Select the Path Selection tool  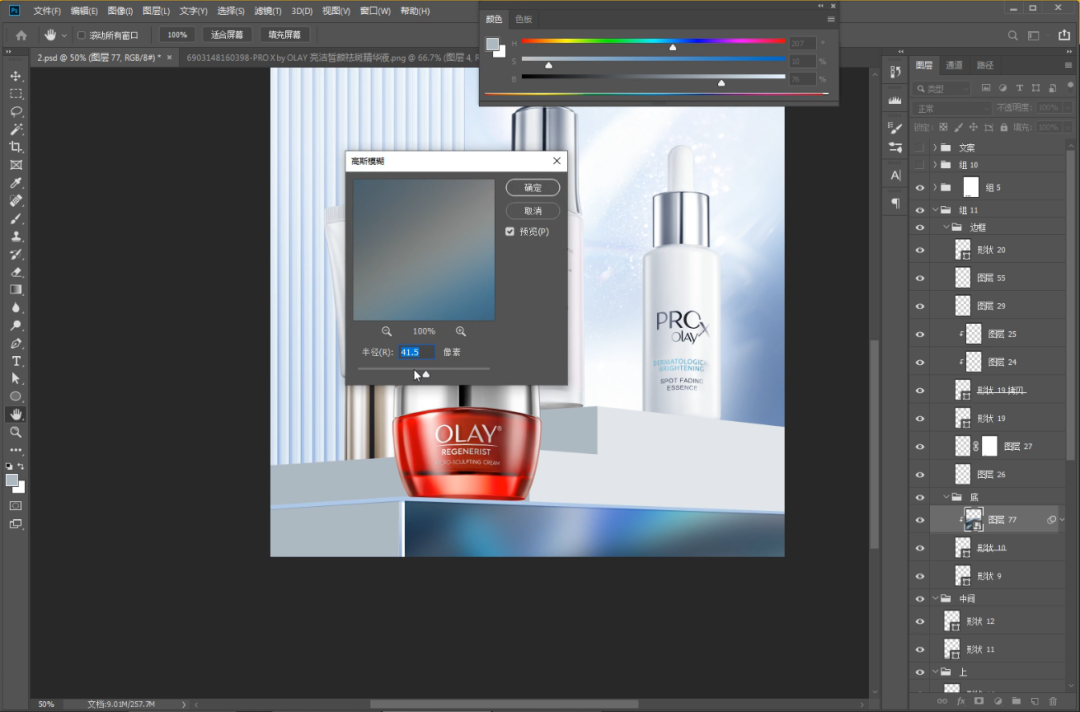(x=16, y=379)
